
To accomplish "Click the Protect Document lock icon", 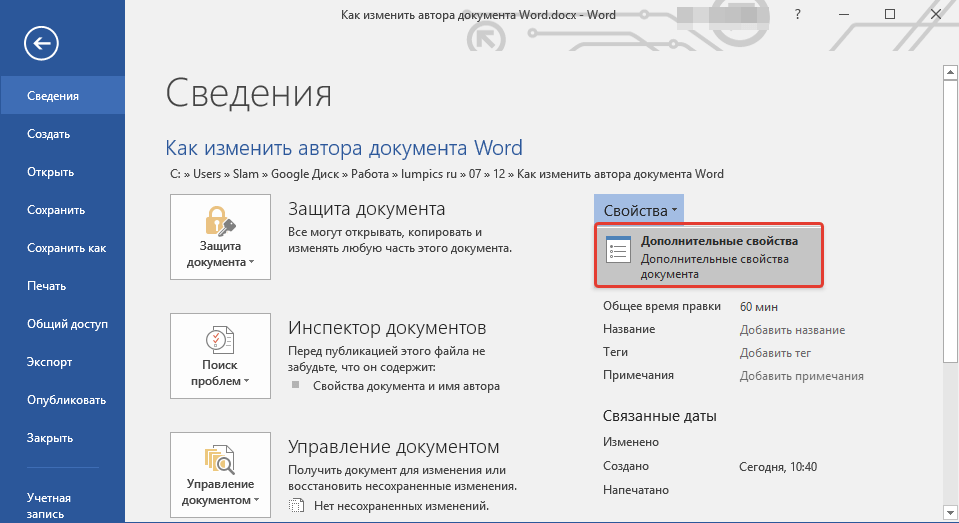I will [x=219, y=221].
